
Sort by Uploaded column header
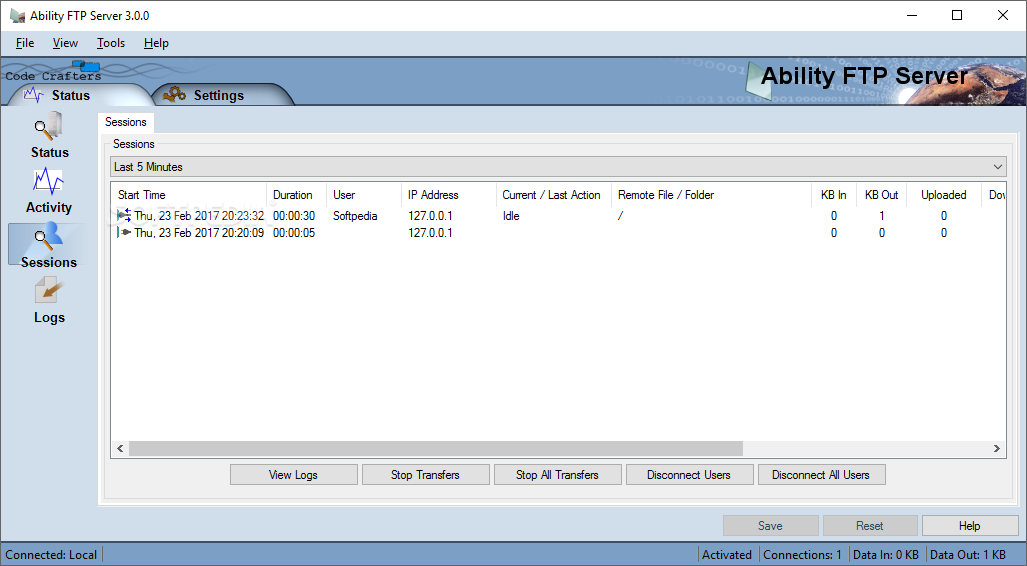(x=944, y=195)
